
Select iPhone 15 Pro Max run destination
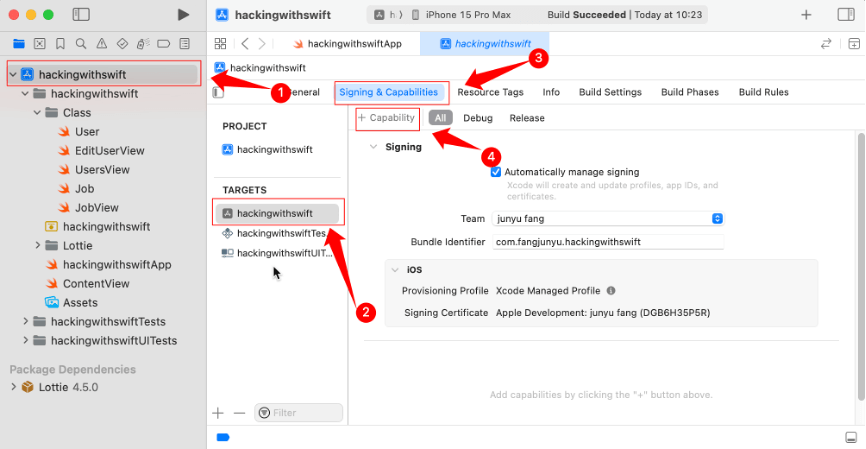point(461,15)
